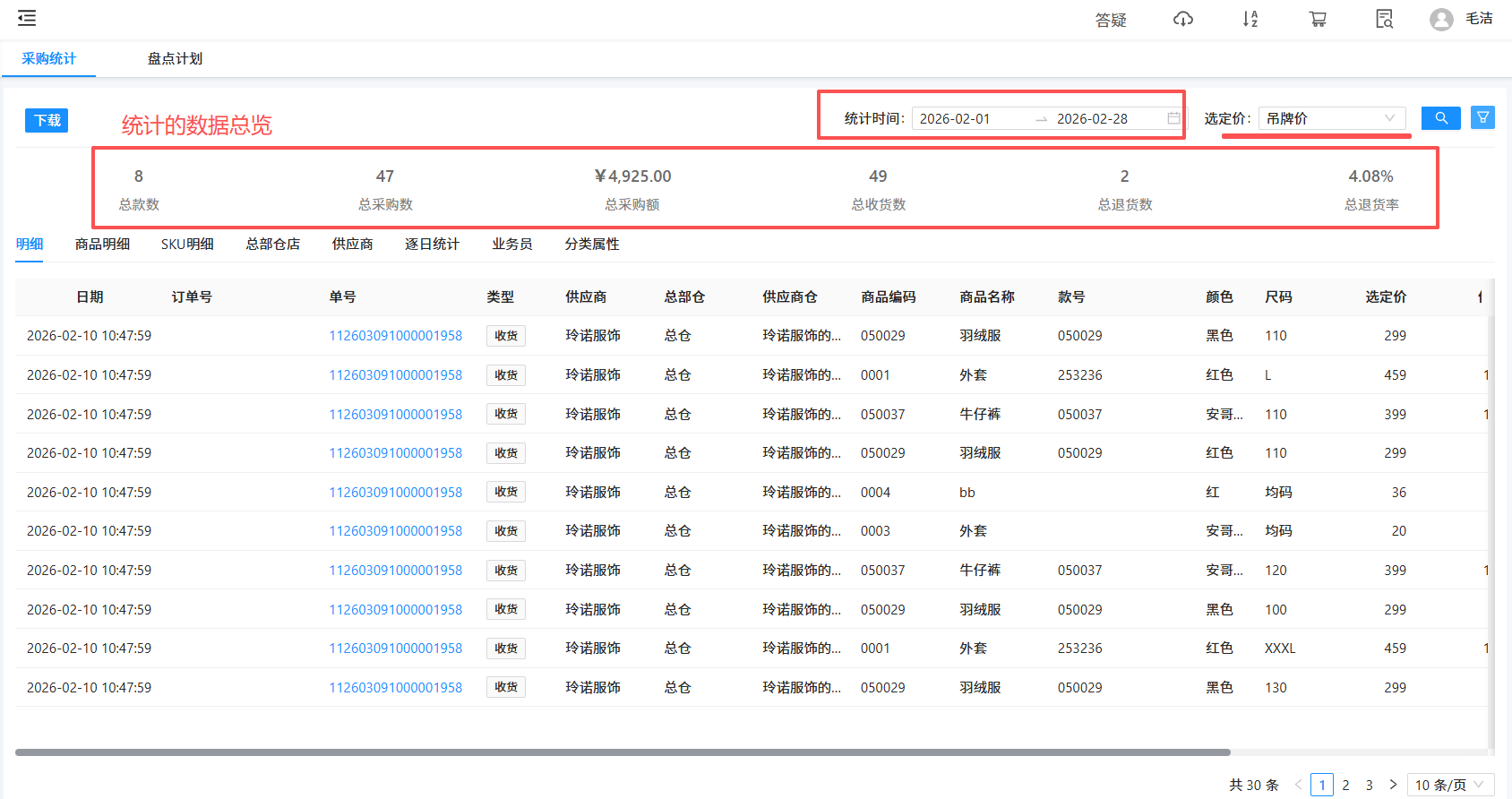1512x799 pixels.
Task: Click the 日期 column header
Action: [90, 296]
